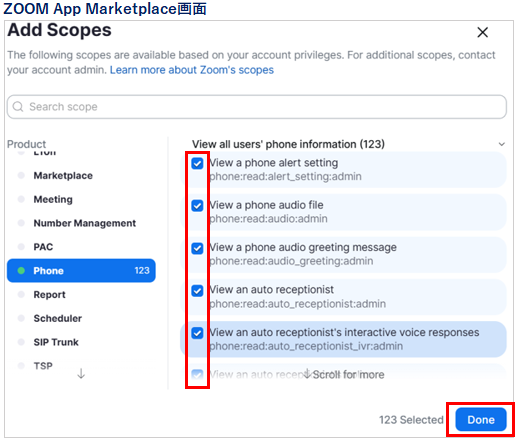The width and height of the screenshot is (518, 441).
Task: Click the 123 Selected label
Action: coord(411,420)
